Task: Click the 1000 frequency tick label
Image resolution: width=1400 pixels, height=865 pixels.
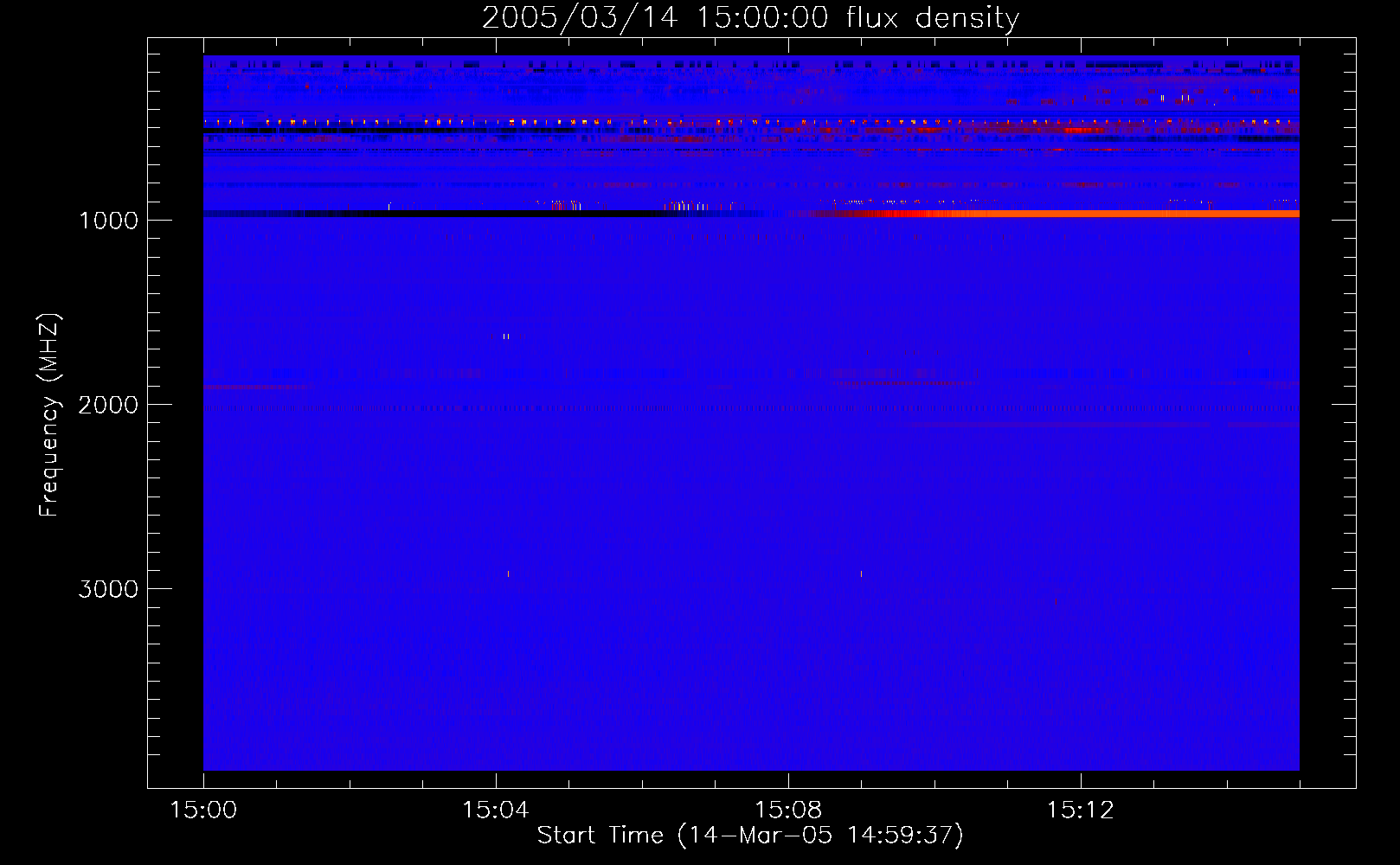Action: [108, 221]
